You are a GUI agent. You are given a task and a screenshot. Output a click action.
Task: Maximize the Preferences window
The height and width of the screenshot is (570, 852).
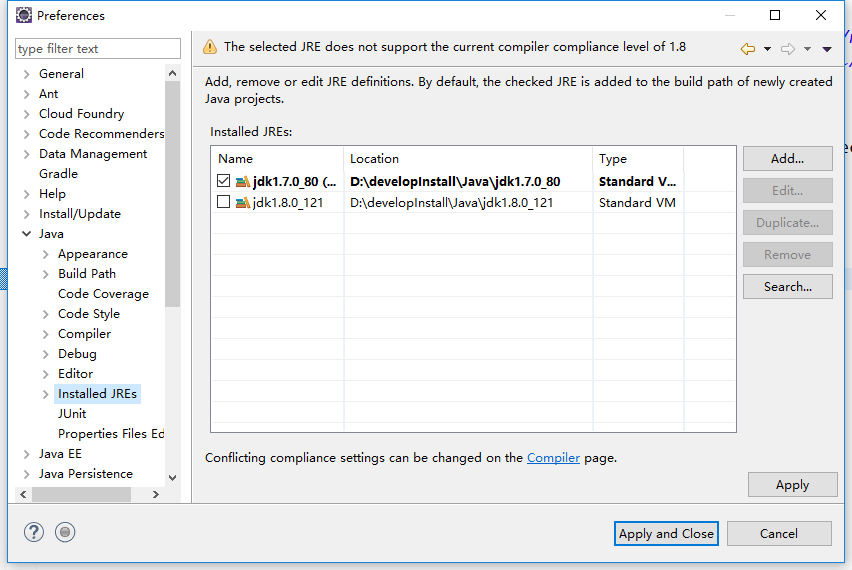click(775, 15)
